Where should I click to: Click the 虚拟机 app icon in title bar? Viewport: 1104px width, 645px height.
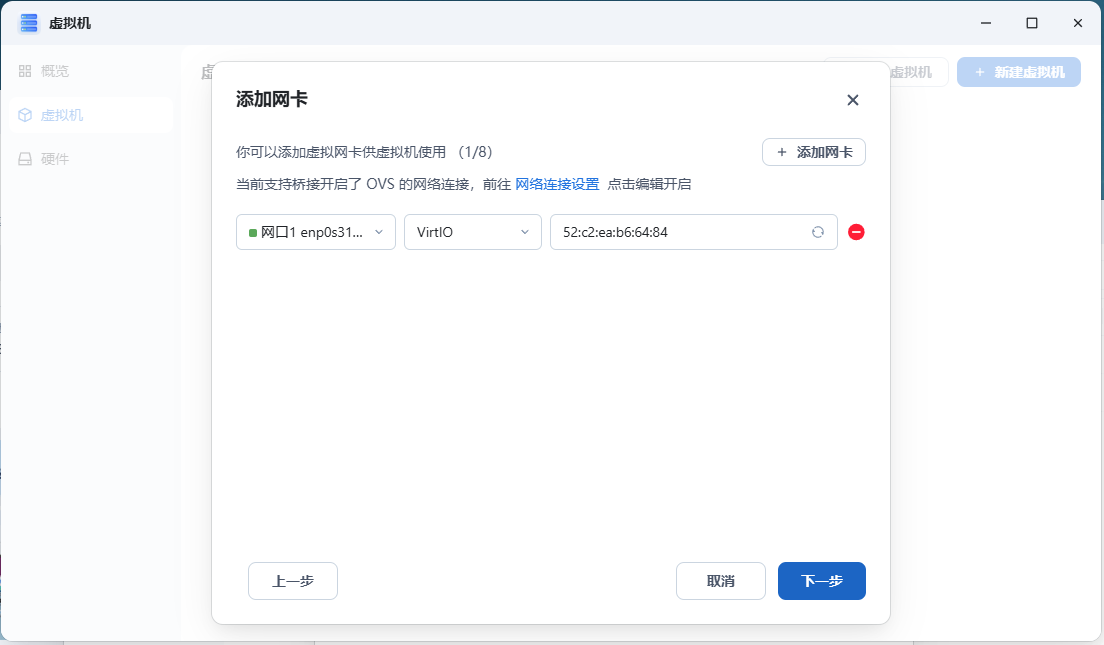point(28,22)
